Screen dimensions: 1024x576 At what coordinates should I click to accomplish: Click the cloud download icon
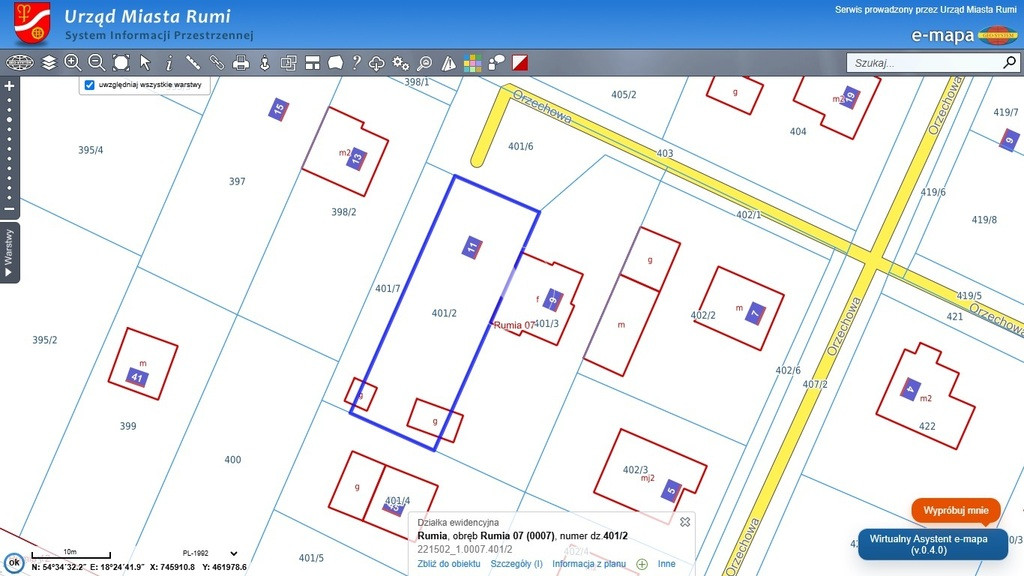377,63
